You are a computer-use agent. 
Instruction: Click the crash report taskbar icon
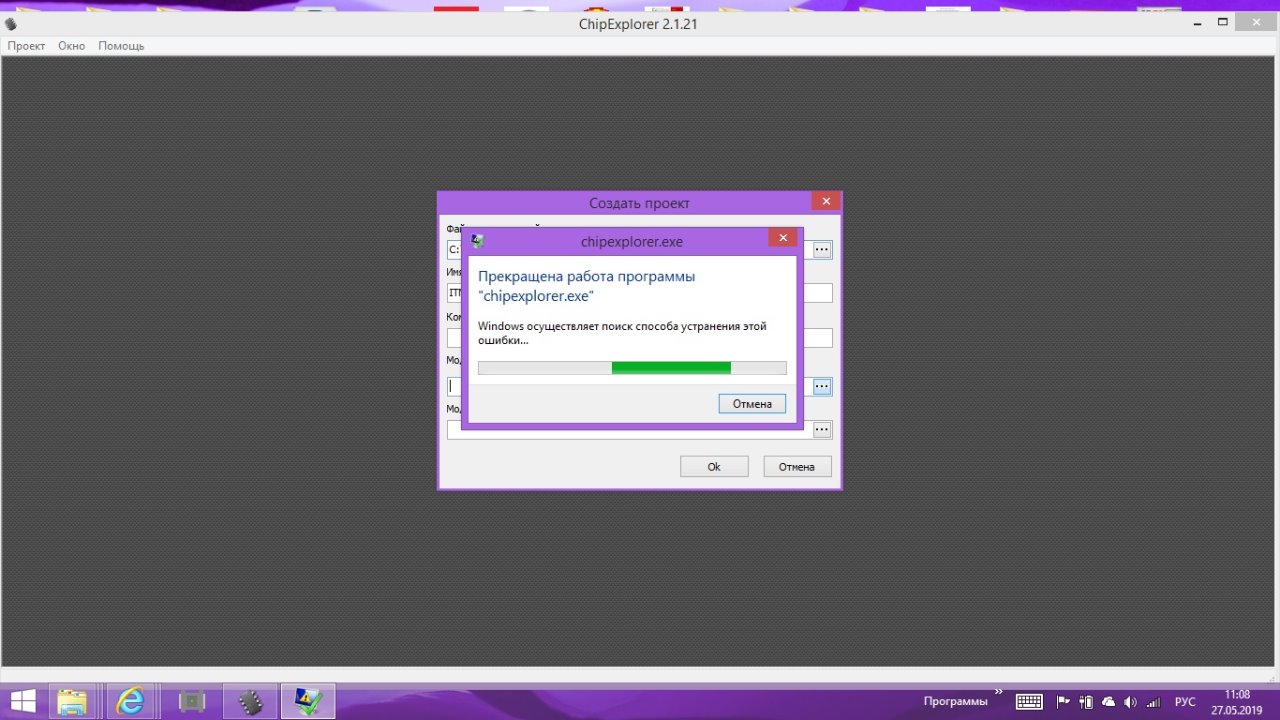[x=308, y=701]
